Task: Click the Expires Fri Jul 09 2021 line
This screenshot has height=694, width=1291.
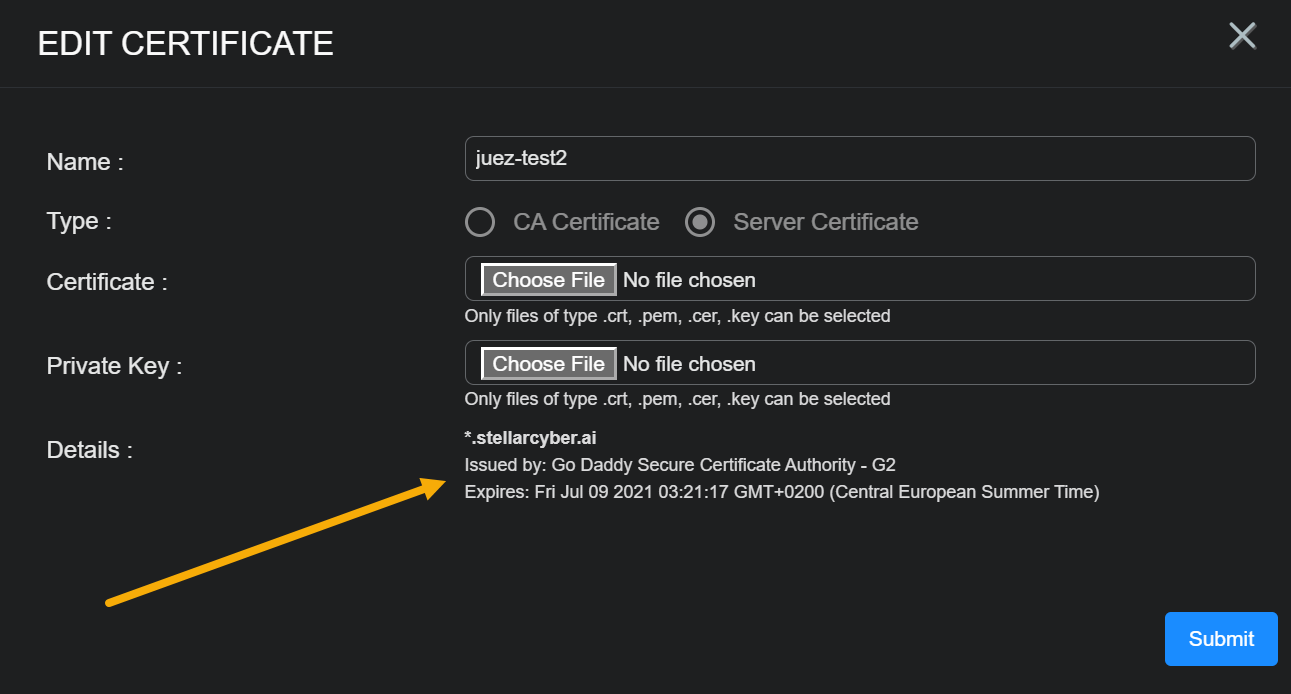Action: pyautogui.click(x=782, y=492)
